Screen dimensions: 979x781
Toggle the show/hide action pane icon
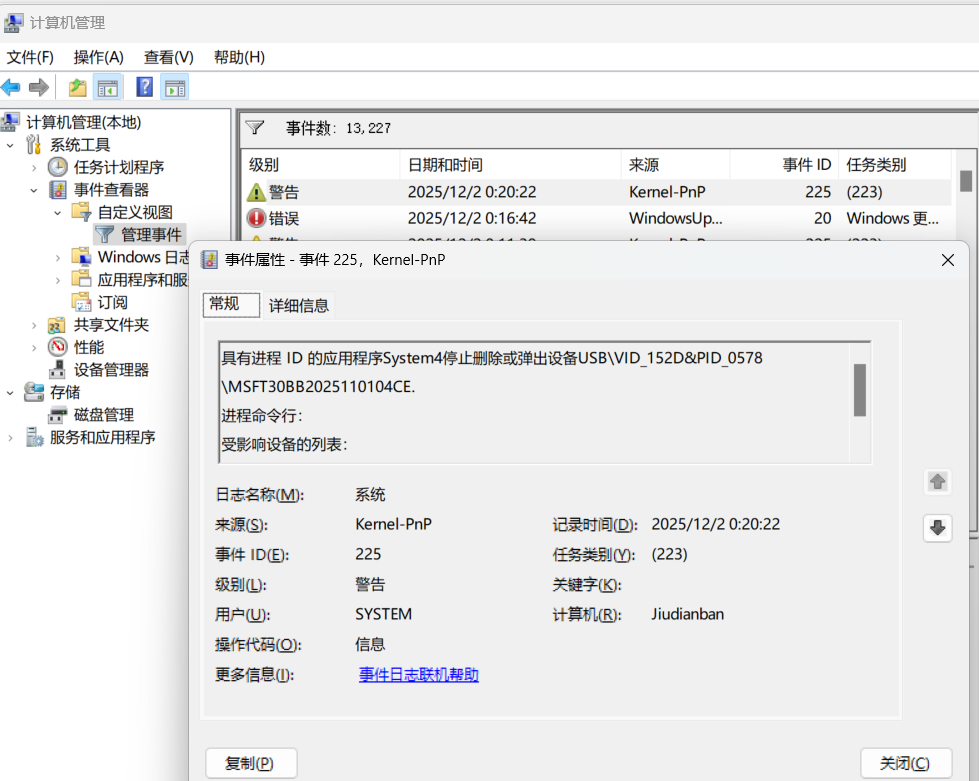(175, 87)
